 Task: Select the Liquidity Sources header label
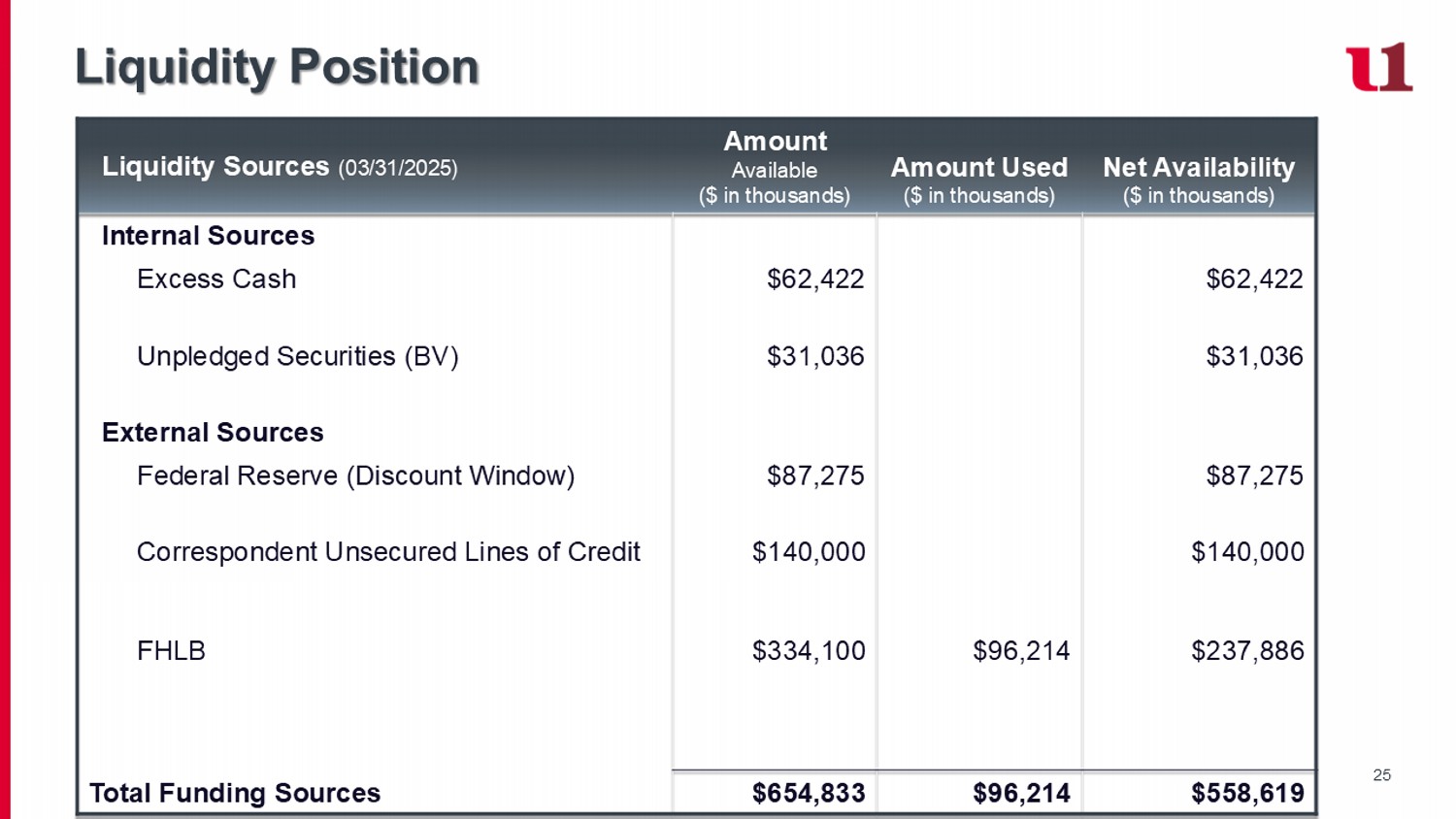tap(215, 167)
